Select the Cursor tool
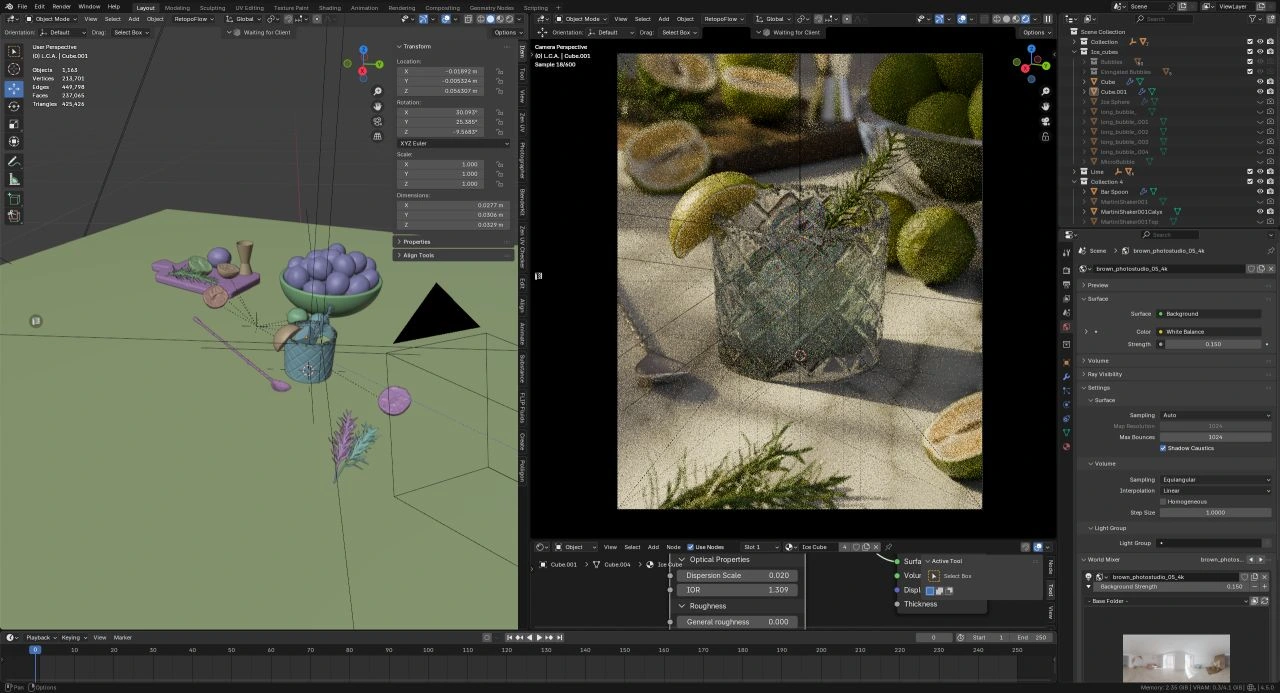Viewport: 1280px width, 693px height. coord(14,69)
